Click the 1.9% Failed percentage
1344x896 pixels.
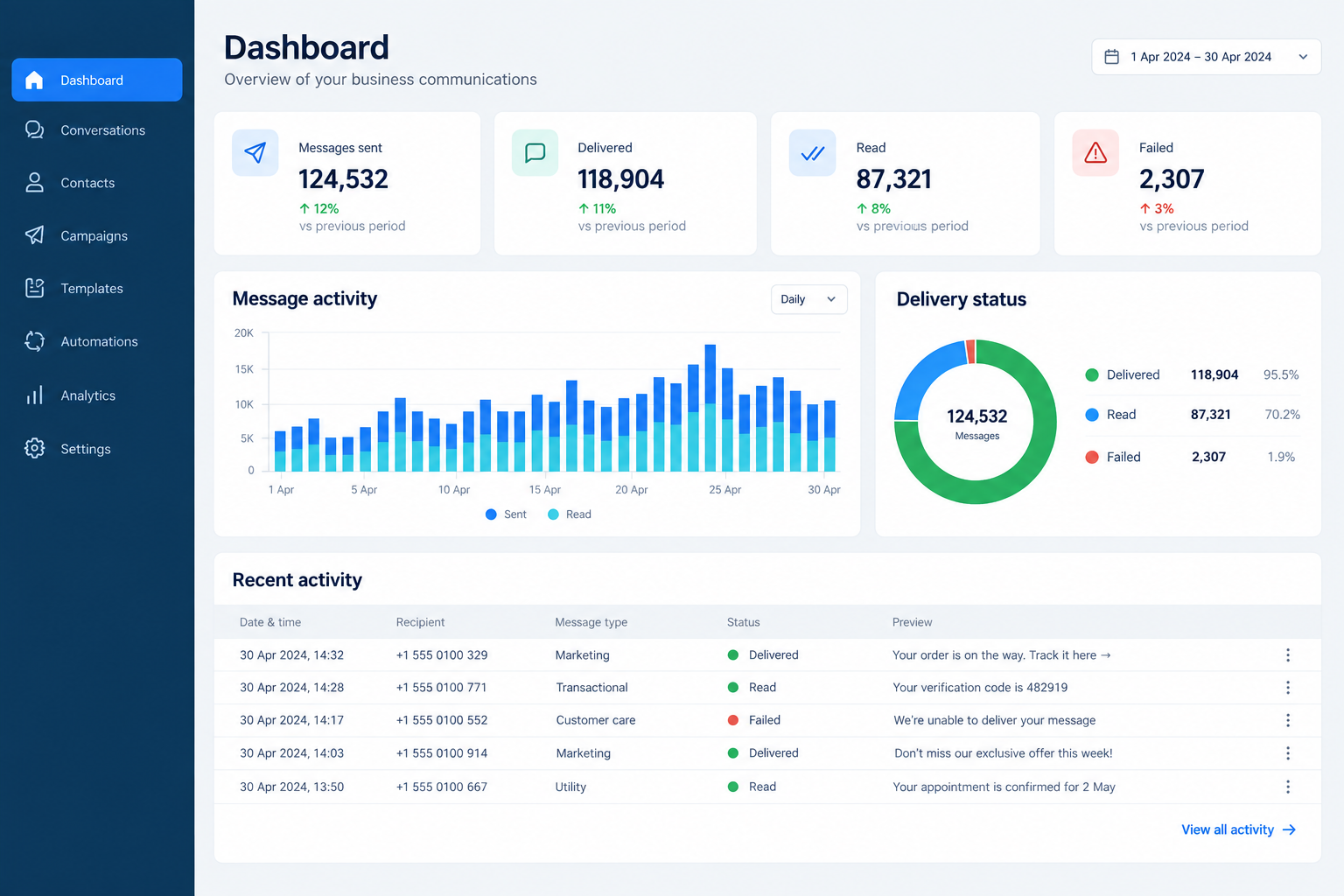click(x=1281, y=457)
